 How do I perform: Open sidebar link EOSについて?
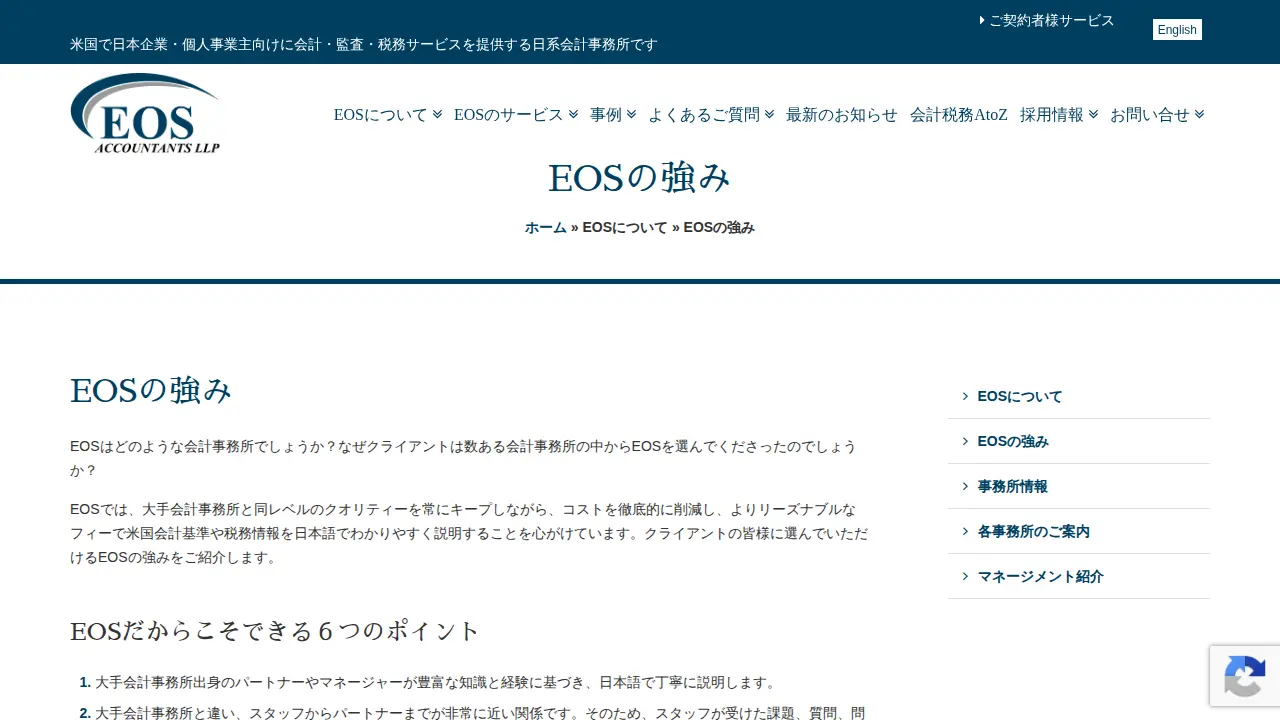pyautogui.click(x=1020, y=396)
